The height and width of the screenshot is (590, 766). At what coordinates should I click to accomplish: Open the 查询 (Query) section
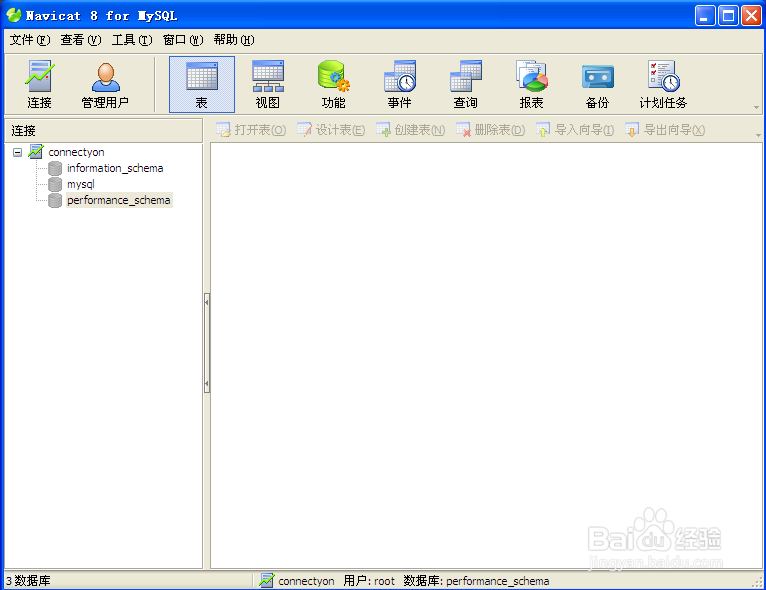466,84
